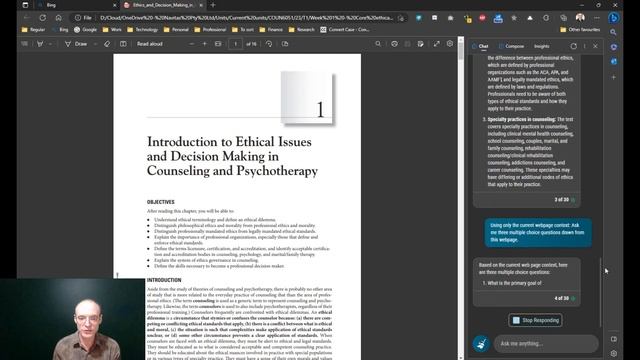Click the address bar URL
The image size is (640, 360).
pyautogui.click(x=246, y=18)
